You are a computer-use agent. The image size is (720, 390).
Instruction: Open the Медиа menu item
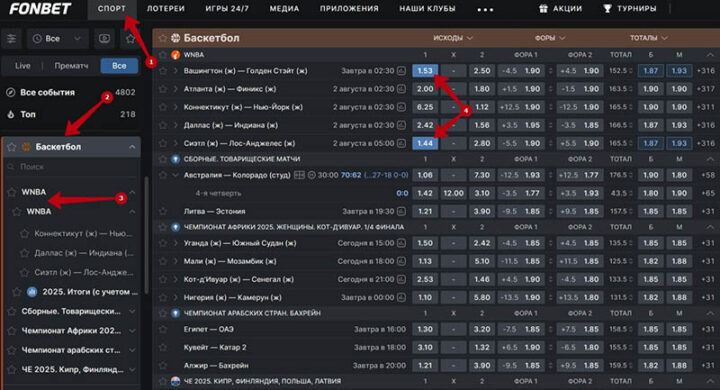[284, 9]
